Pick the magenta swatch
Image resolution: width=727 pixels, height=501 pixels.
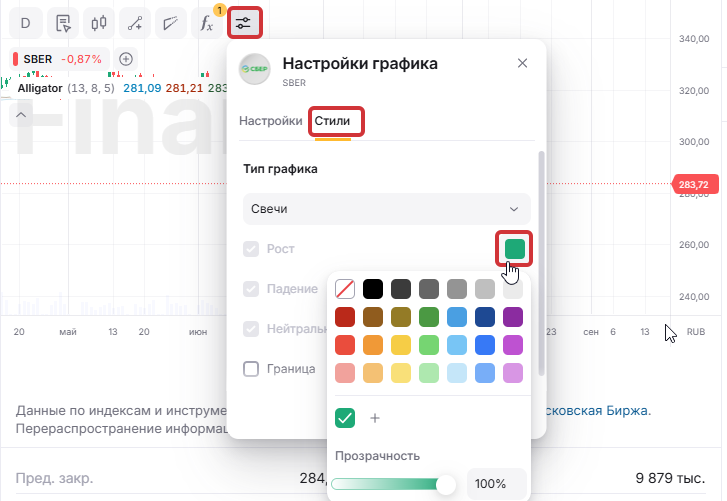(x=513, y=345)
